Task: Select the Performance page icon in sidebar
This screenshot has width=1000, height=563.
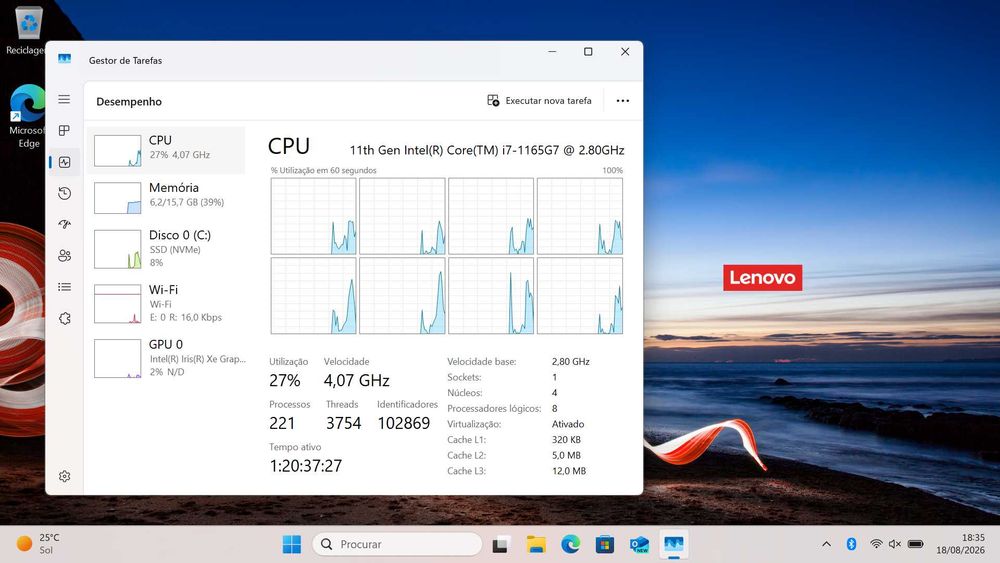Action: click(x=64, y=162)
